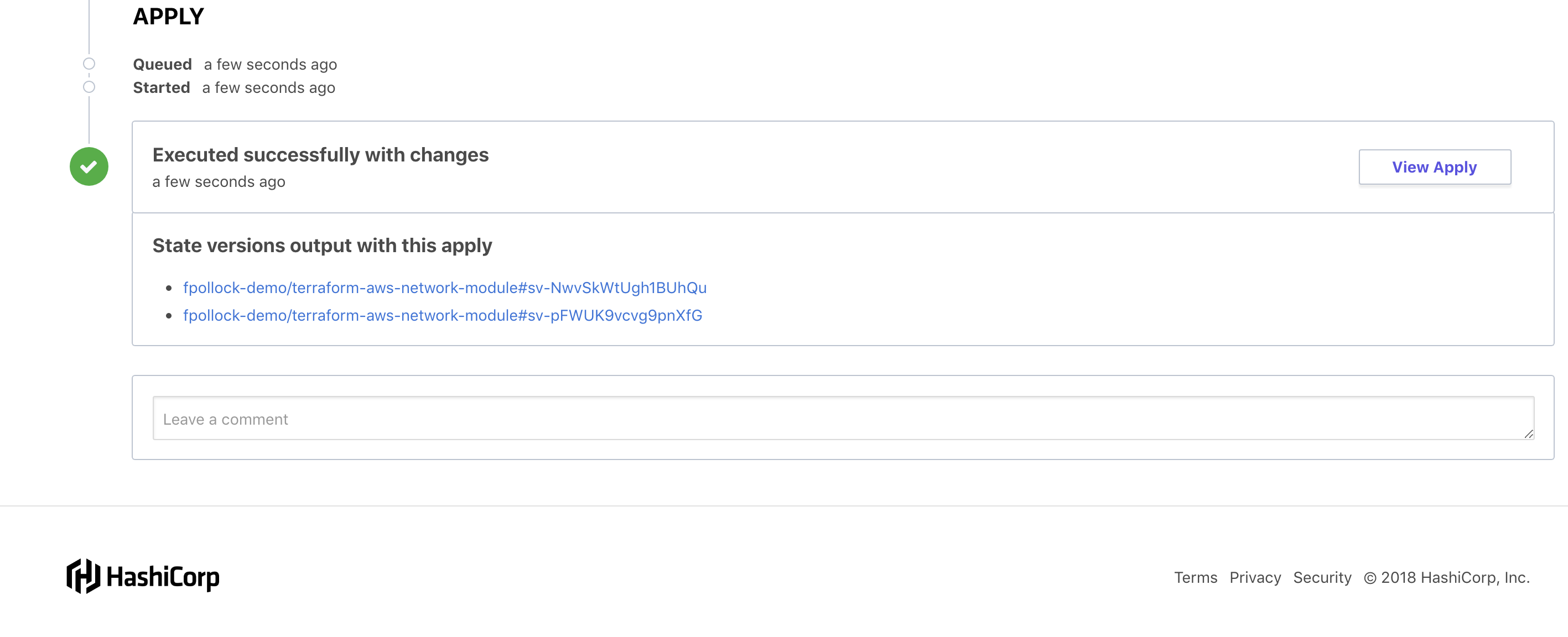The width and height of the screenshot is (1568, 637).
Task: Click the Queued status label
Action: click(163, 65)
